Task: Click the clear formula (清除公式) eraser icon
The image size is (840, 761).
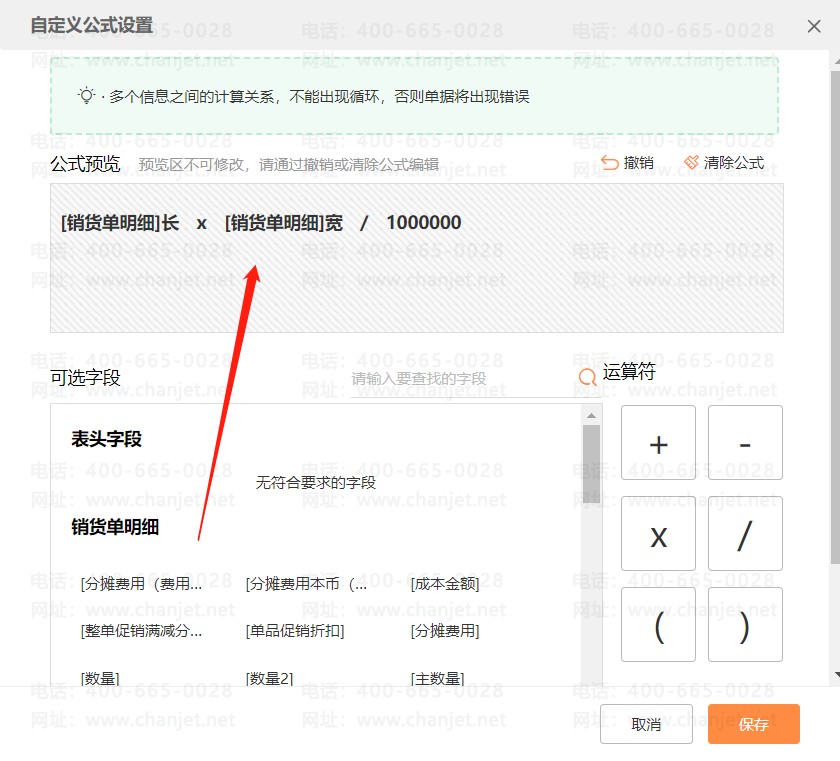Action: (x=691, y=162)
